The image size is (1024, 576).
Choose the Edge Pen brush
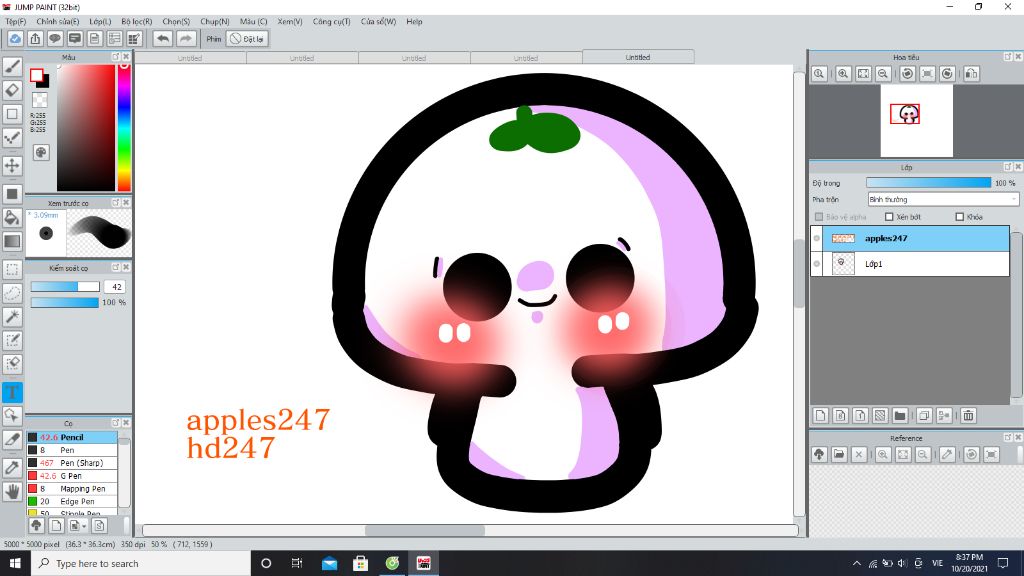click(x=72, y=502)
